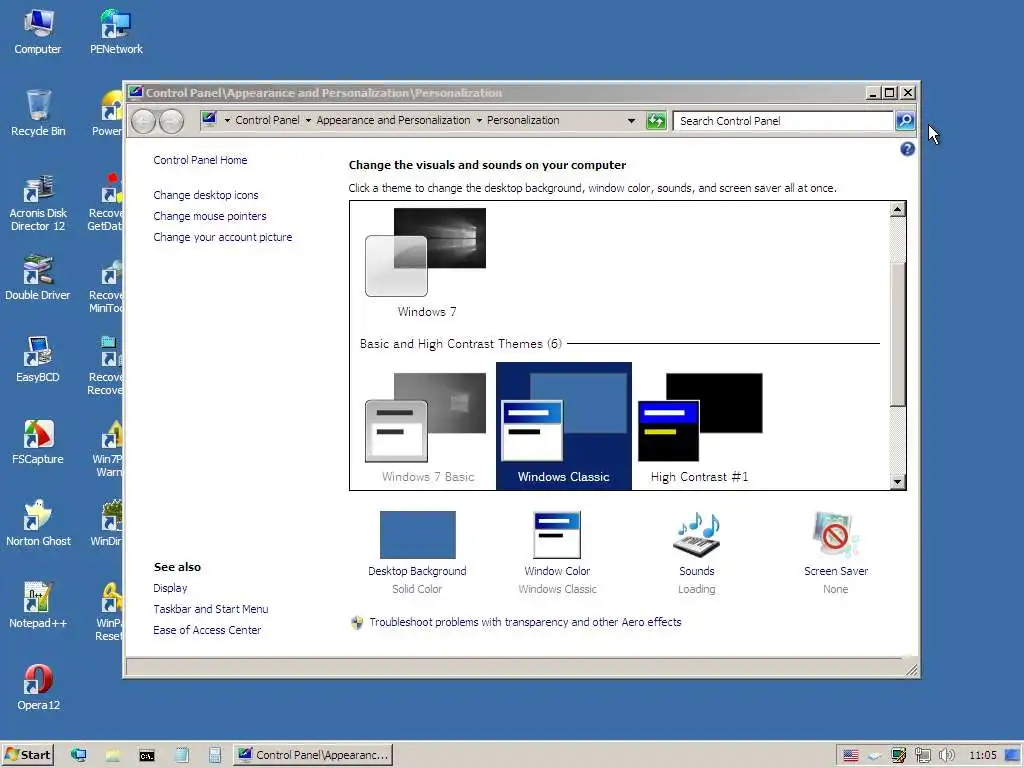
Task: Click Change mouse pointers link
Action: [210, 216]
